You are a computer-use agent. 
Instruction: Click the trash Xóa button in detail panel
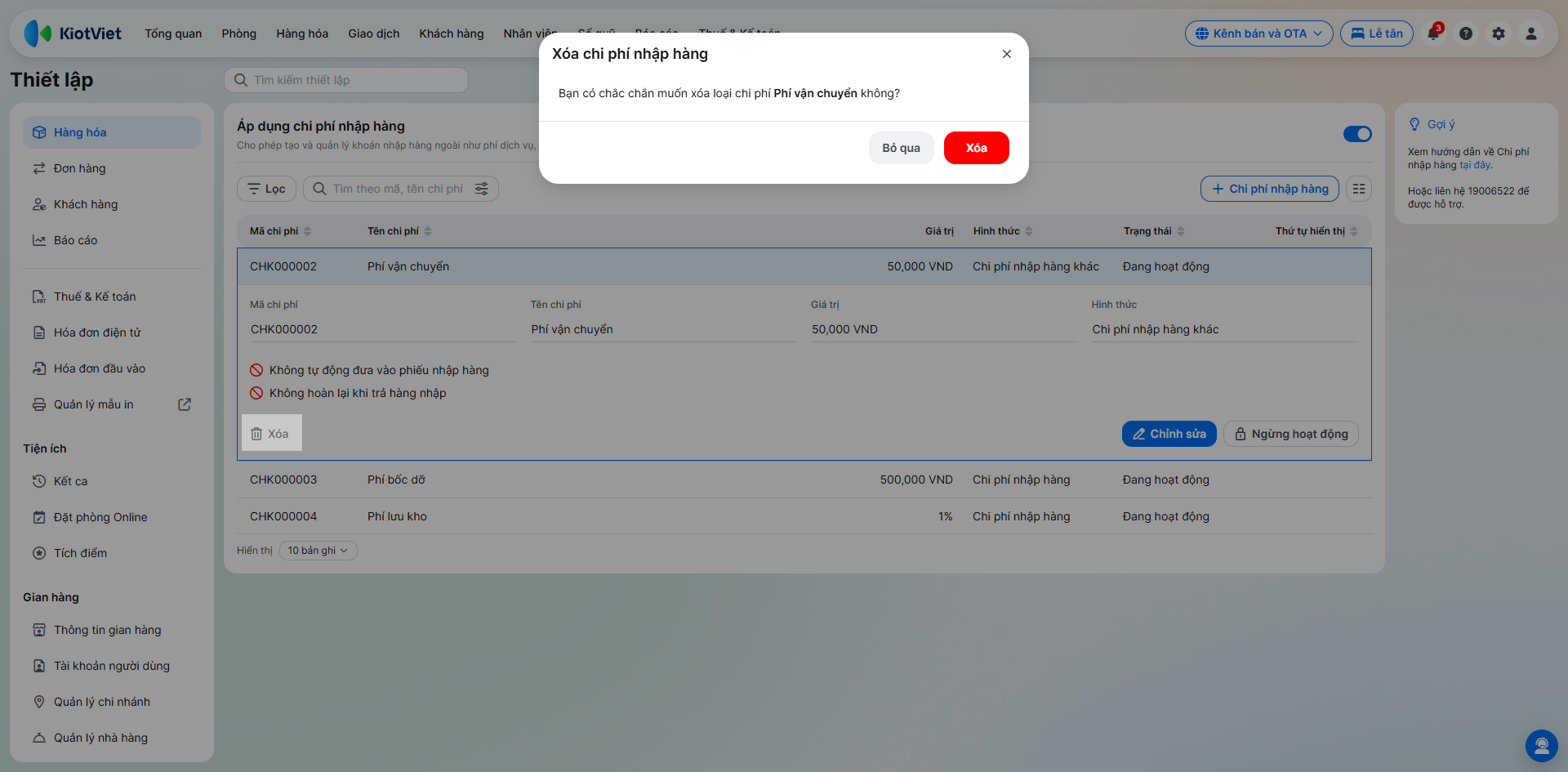tap(271, 433)
